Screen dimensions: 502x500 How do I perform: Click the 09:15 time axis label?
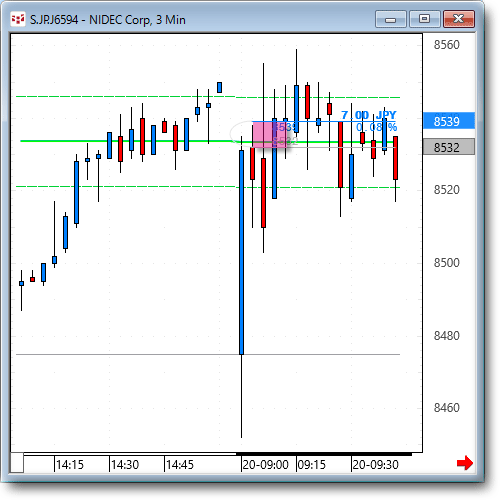[x=311, y=465]
